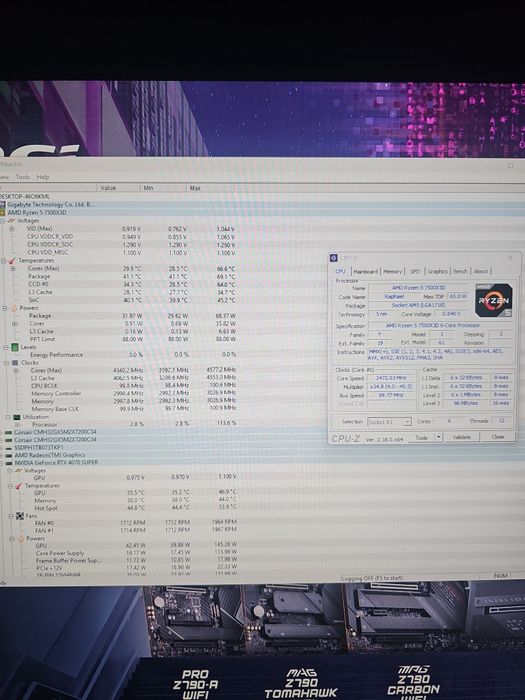Click the Multiplier value field in CPU-Z

tap(392, 387)
